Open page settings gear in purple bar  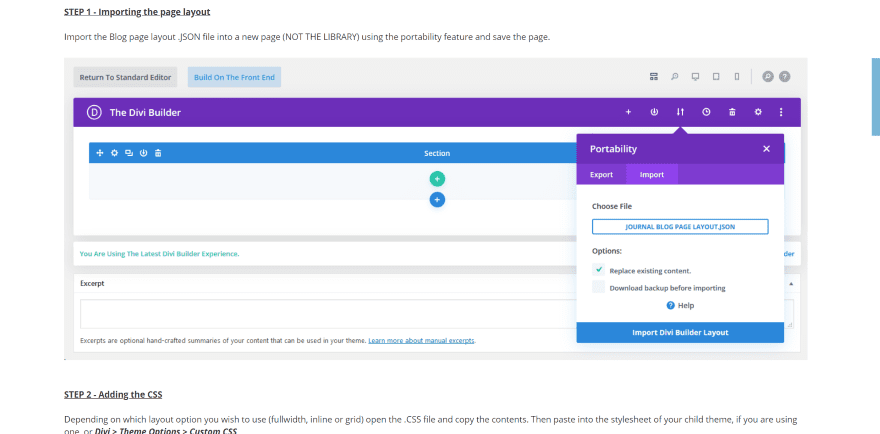tap(758, 112)
